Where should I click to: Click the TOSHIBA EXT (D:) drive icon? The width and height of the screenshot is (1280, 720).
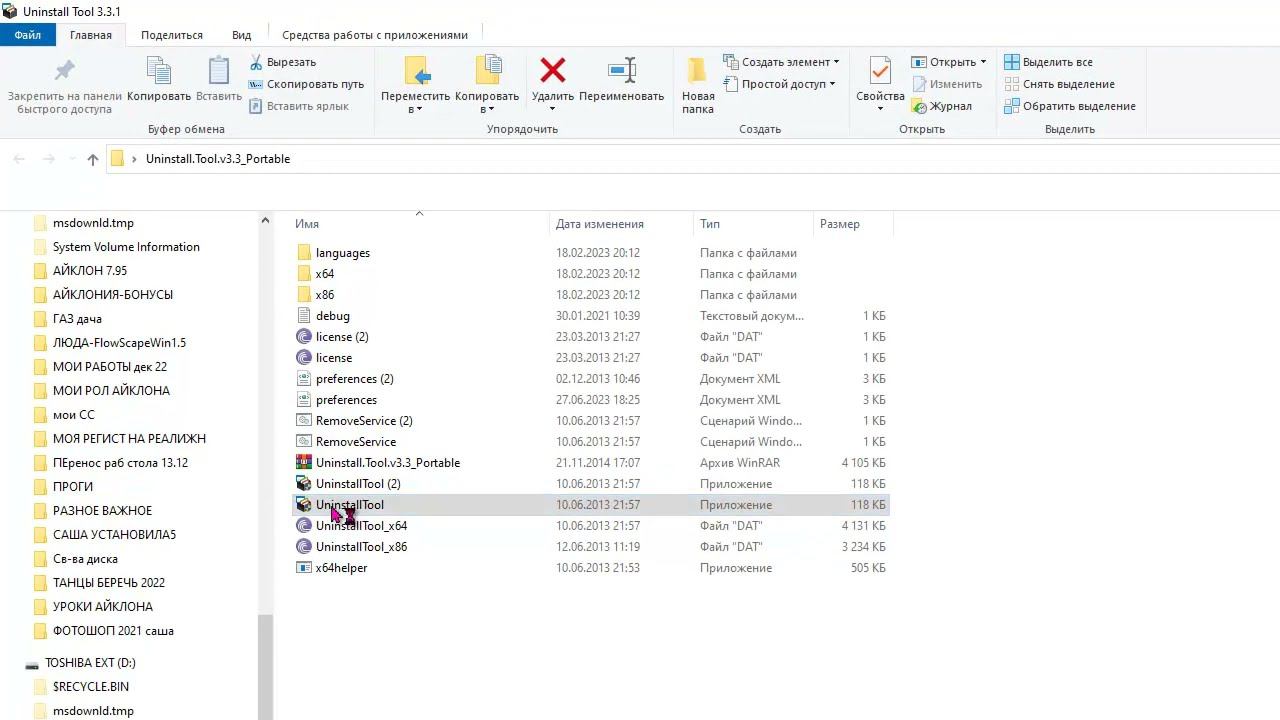click(x=32, y=663)
